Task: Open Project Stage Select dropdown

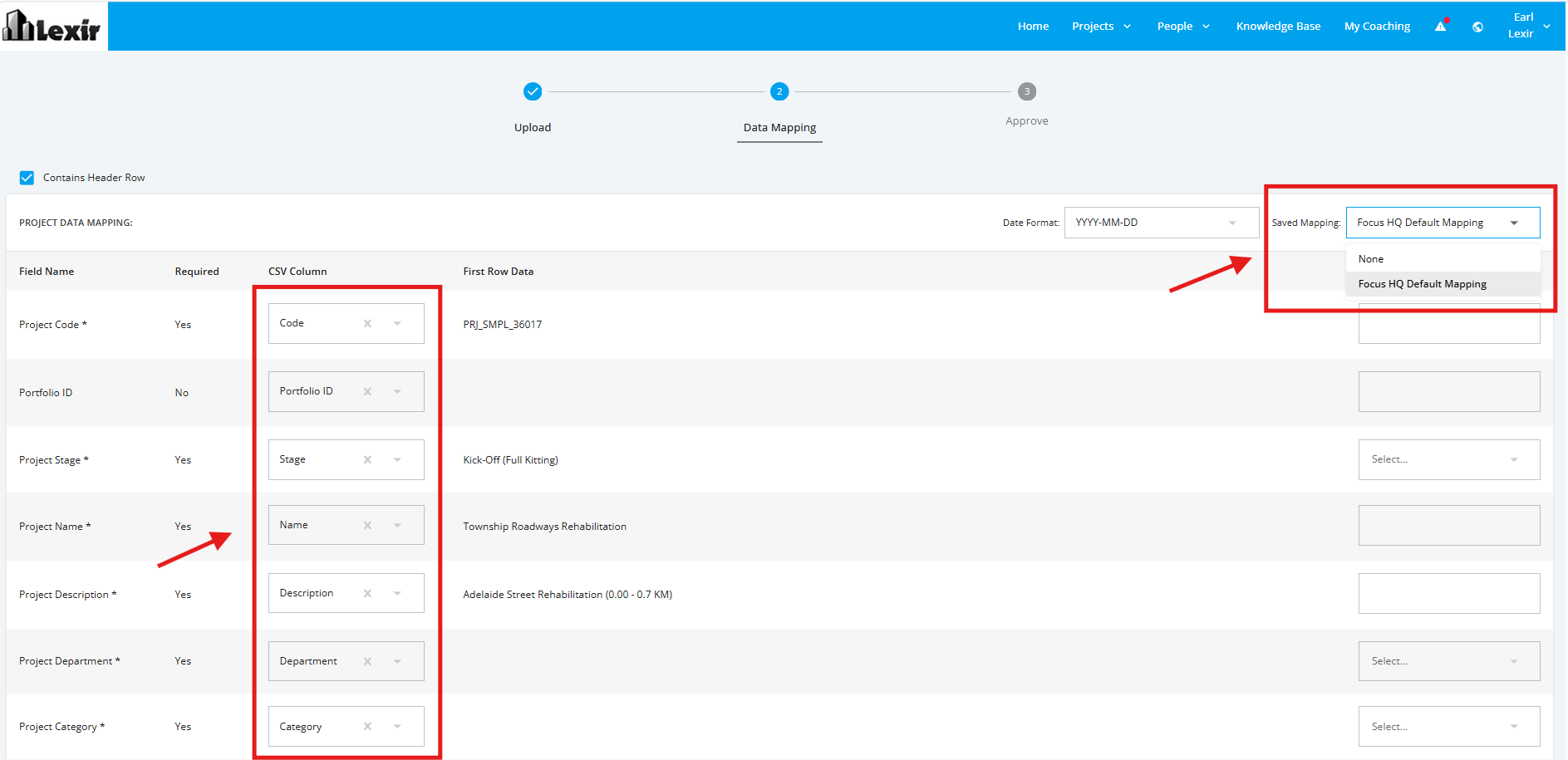Action: coord(1449,459)
